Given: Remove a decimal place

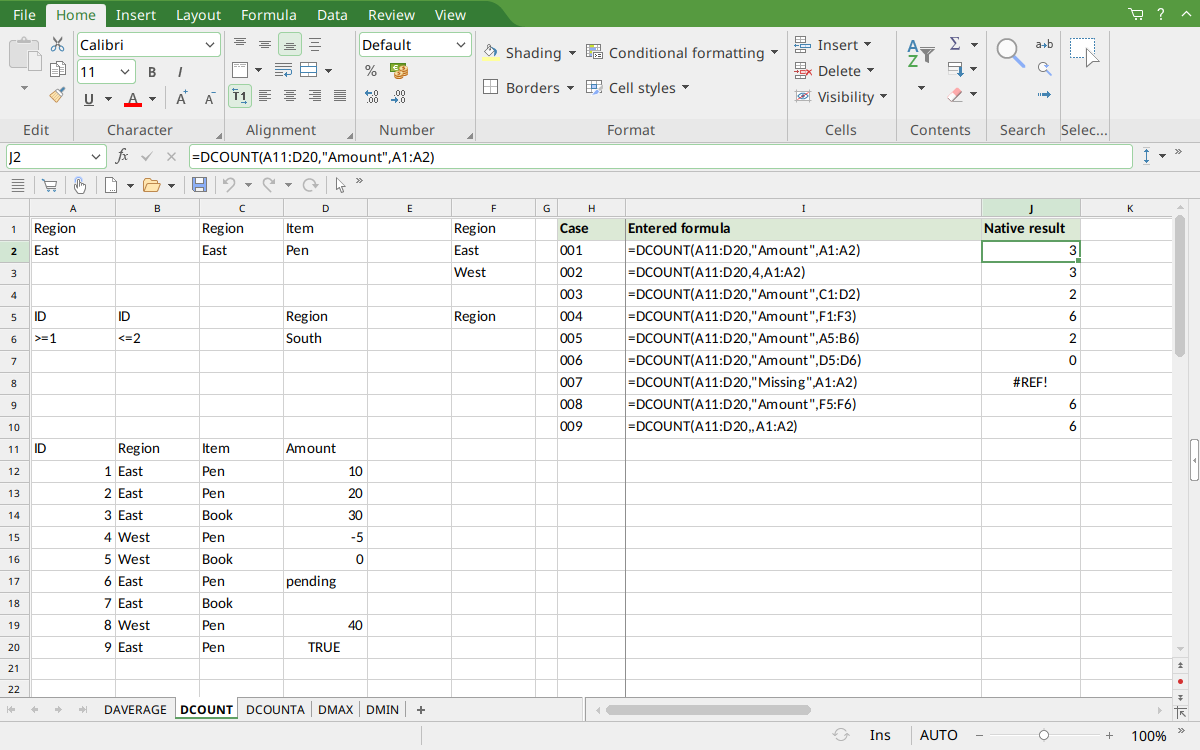Looking at the screenshot, I should [399, 97].
